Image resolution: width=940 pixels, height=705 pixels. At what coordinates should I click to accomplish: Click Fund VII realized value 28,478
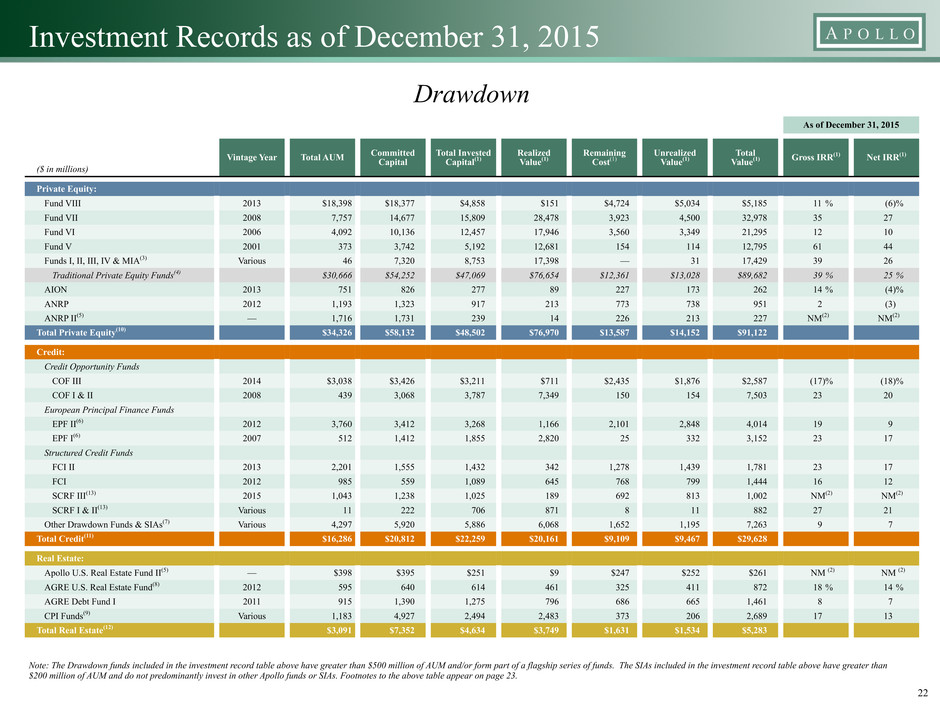(544, 218)
